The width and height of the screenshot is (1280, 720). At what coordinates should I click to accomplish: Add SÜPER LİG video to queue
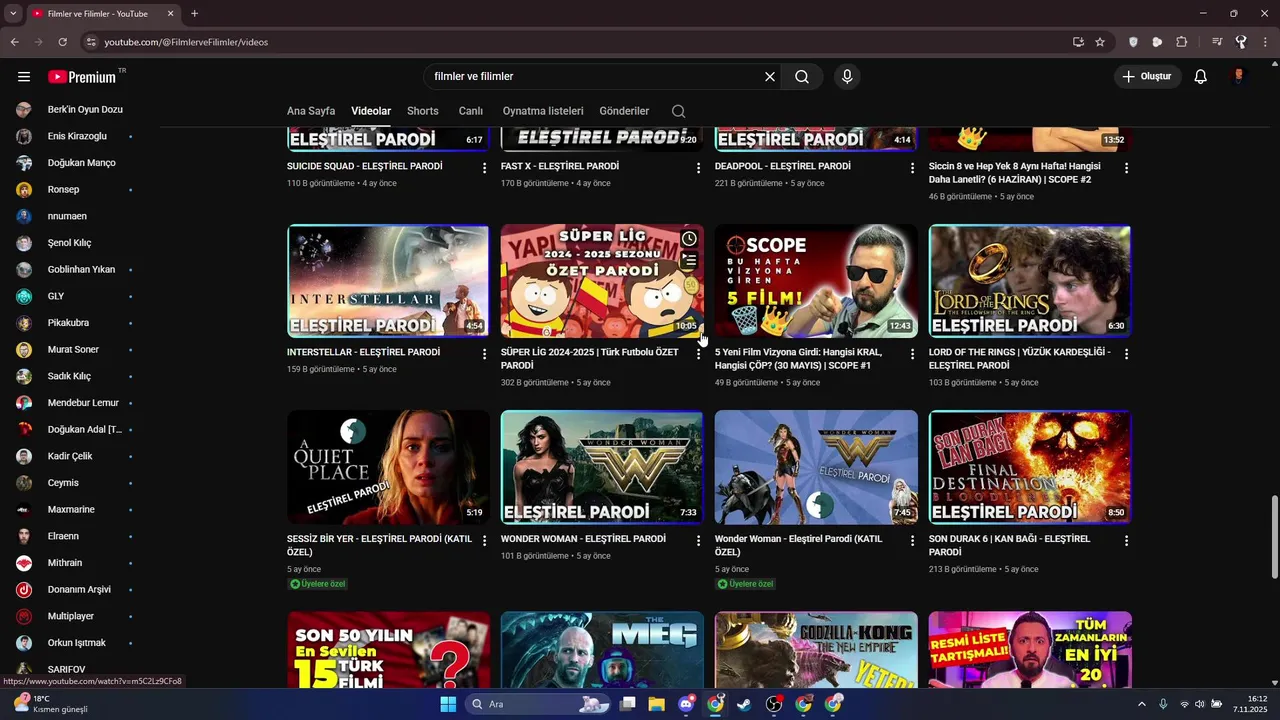coord(689,261)
